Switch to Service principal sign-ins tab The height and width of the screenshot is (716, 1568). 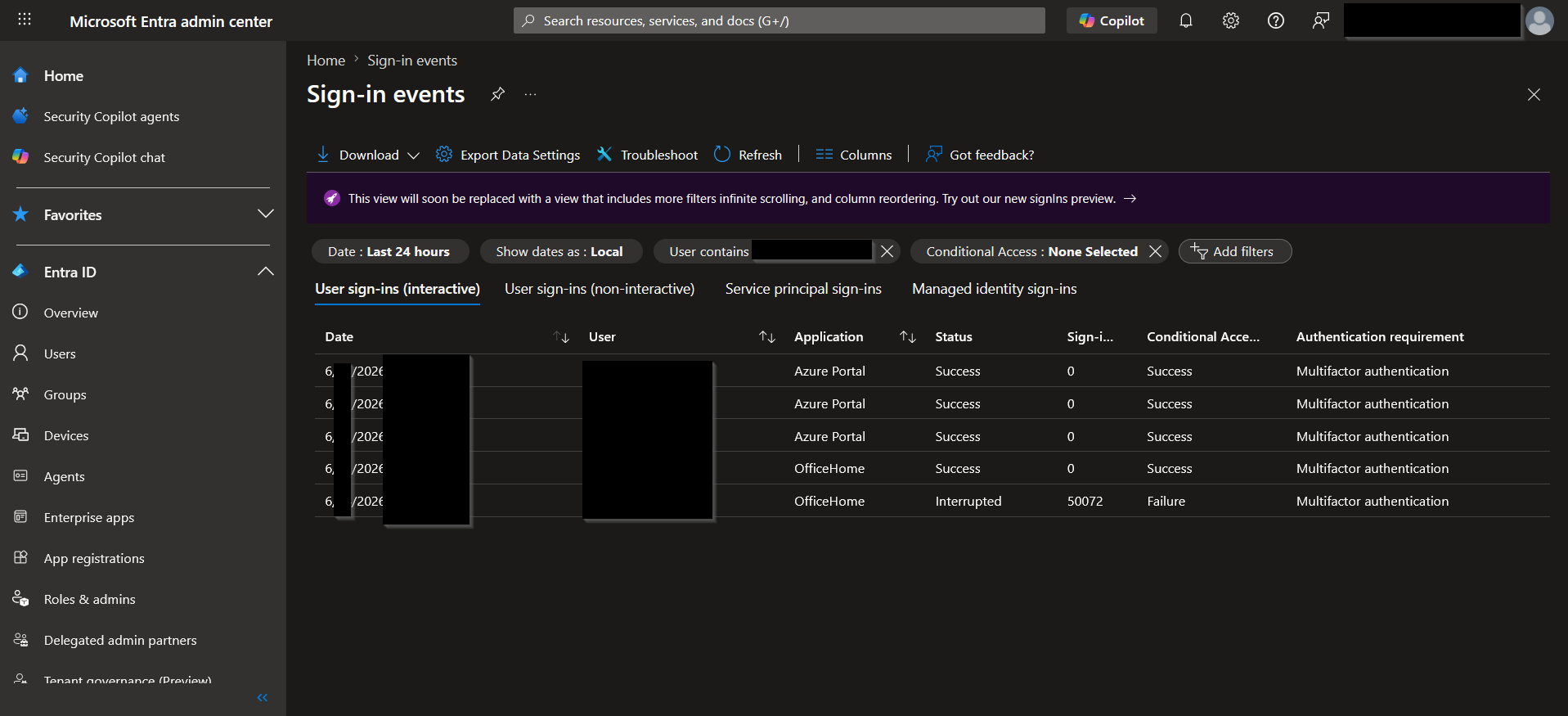(x=803, y=289)
